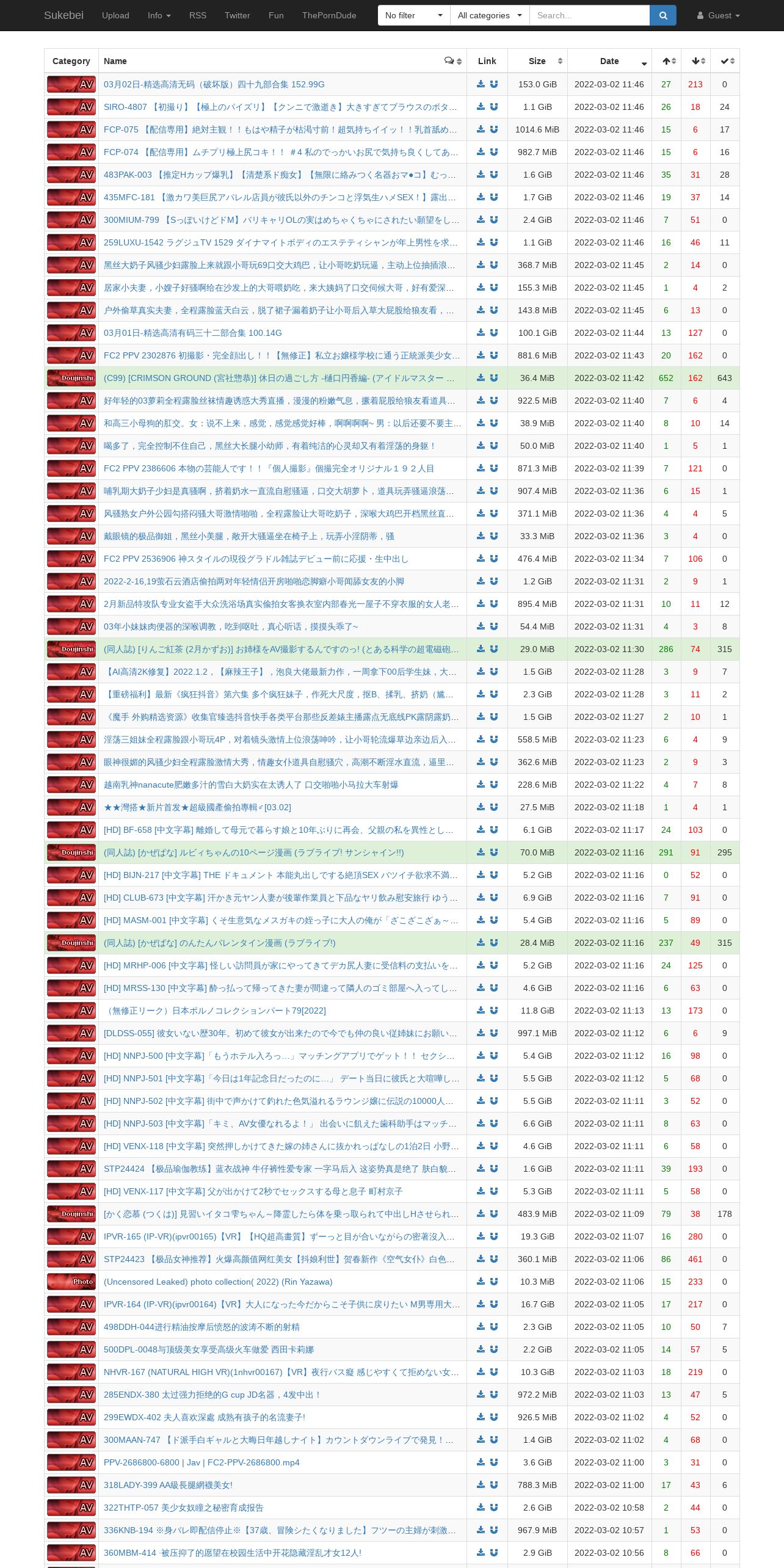Open magnet link for NHVR-167 row
This screenshot has height=1568, width=784.
point(494,1372)
